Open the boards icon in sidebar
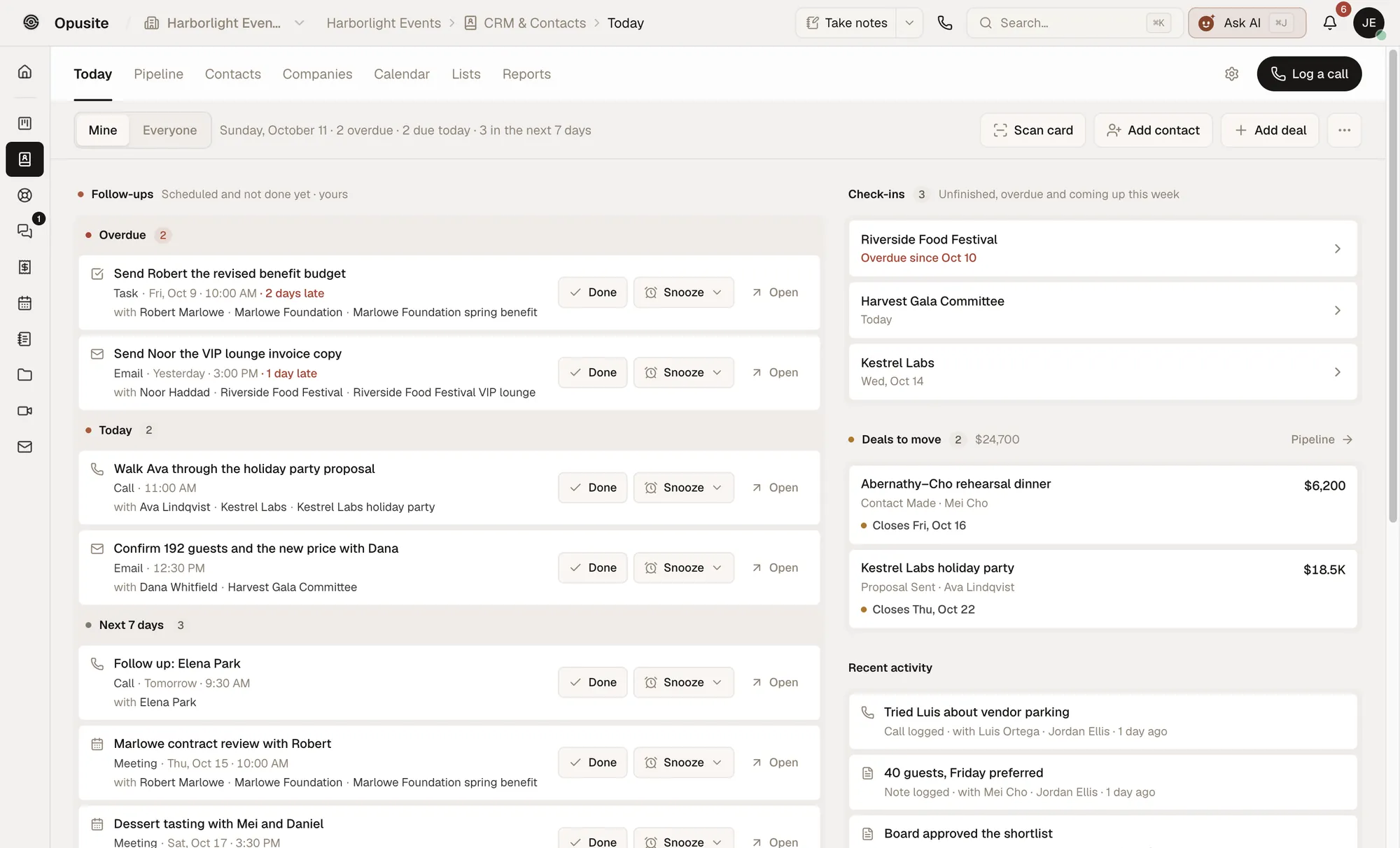This screenshot has height=848, width=1400. (x=24, y=123)
